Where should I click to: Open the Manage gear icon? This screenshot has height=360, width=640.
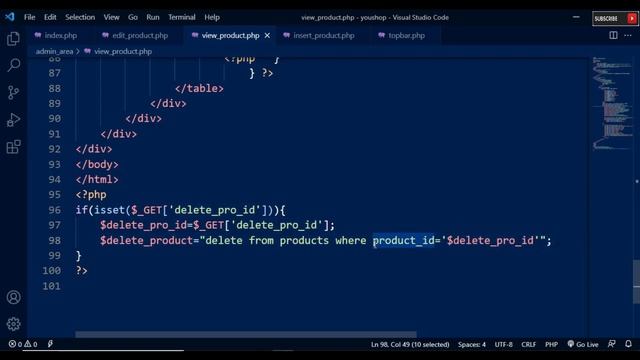pyautogui.click(x=13, y=324)
